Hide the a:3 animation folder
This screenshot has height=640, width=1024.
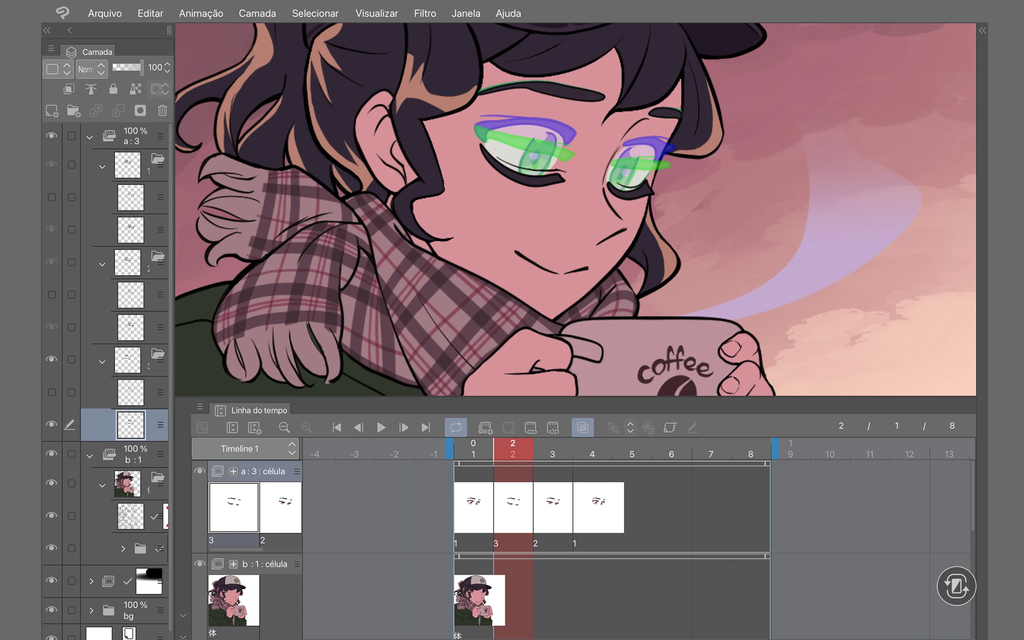tap(51, 135)
